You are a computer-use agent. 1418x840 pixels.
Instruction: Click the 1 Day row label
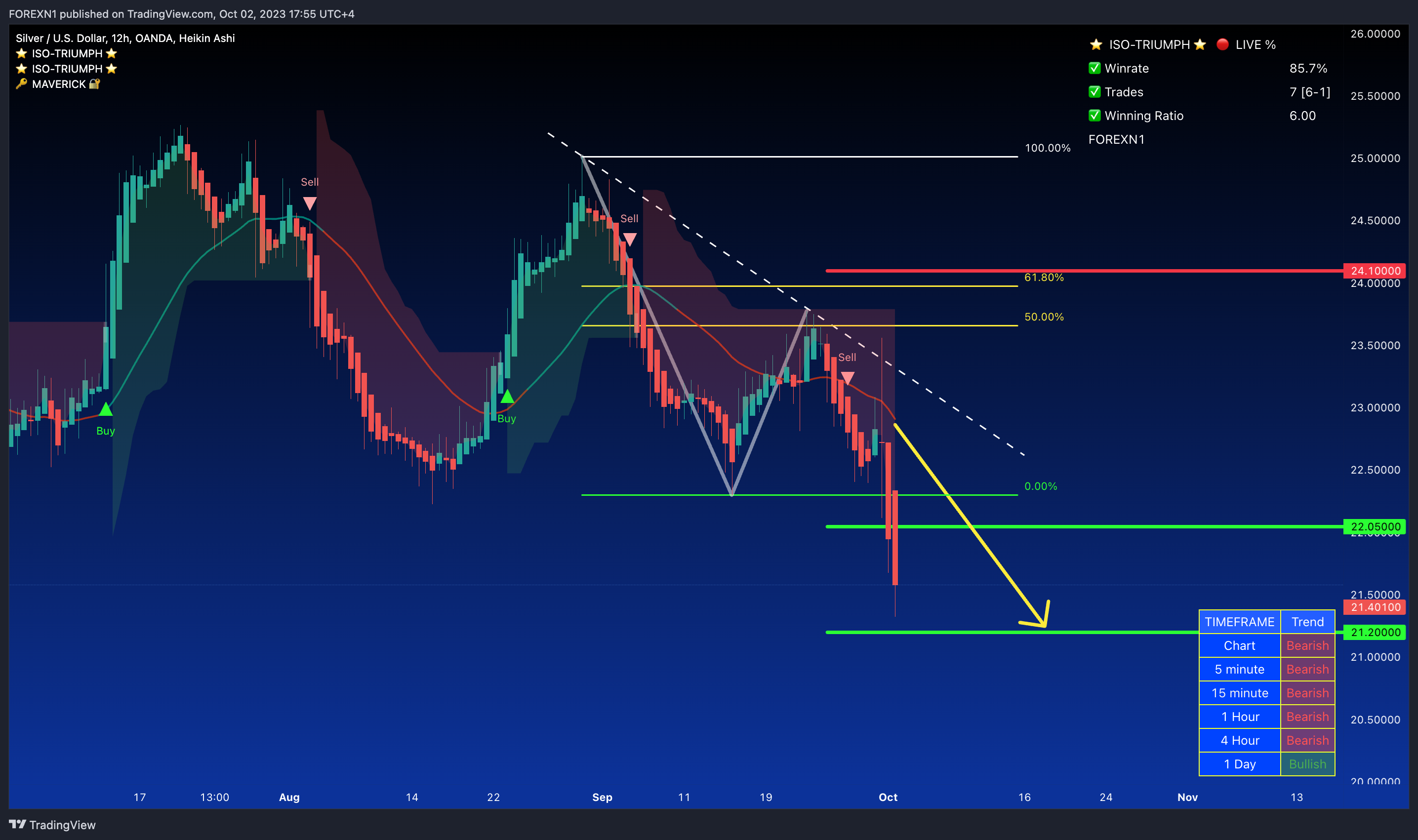(x=1240, y=765)
